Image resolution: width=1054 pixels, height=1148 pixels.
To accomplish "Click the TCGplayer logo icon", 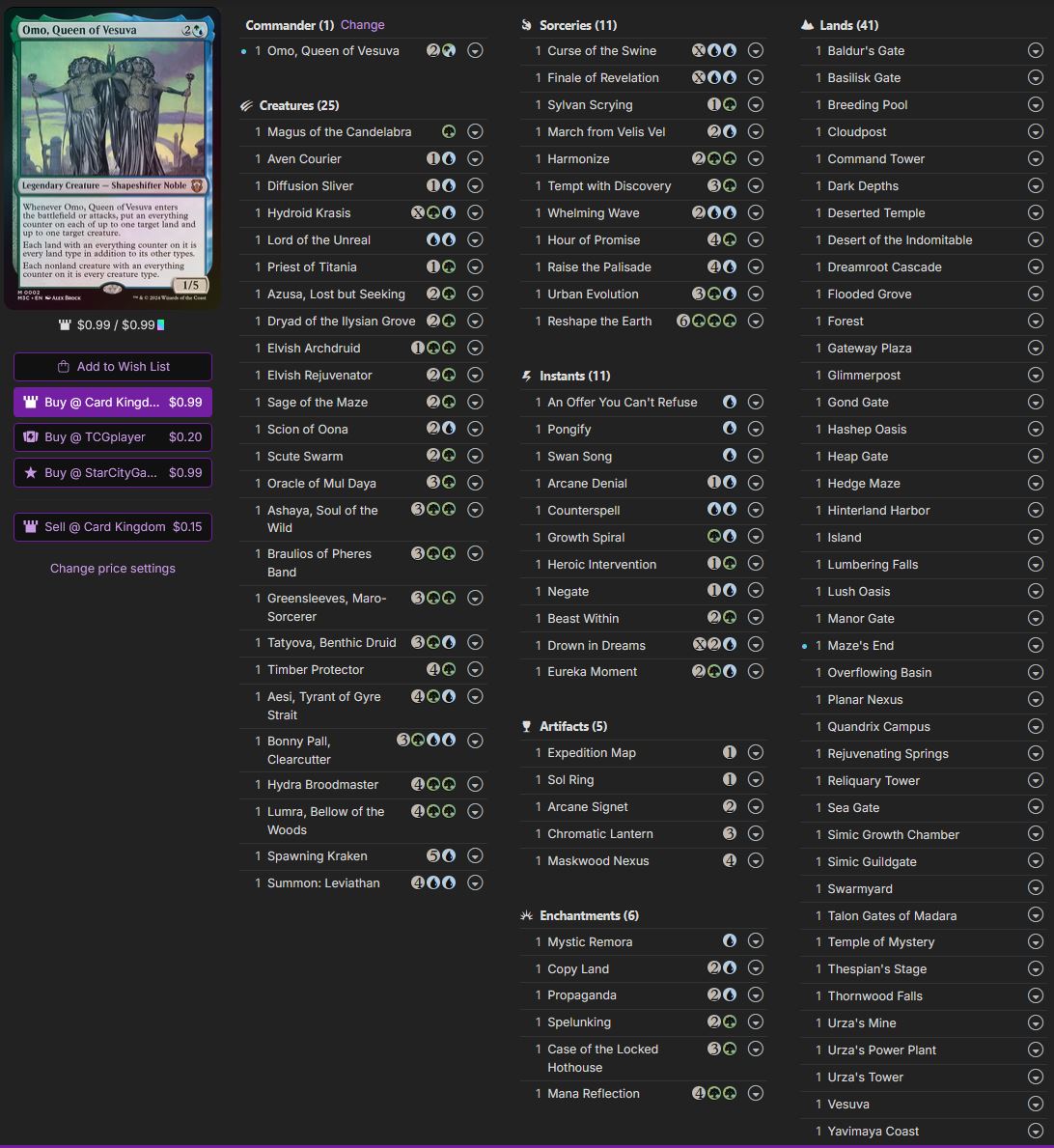I will pos(30,437).
